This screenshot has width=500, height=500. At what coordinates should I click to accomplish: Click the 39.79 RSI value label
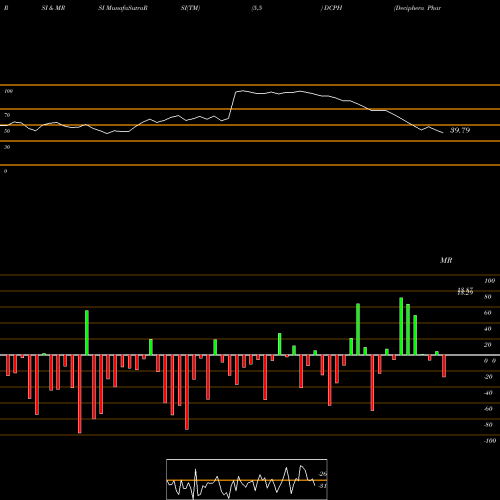460,130
